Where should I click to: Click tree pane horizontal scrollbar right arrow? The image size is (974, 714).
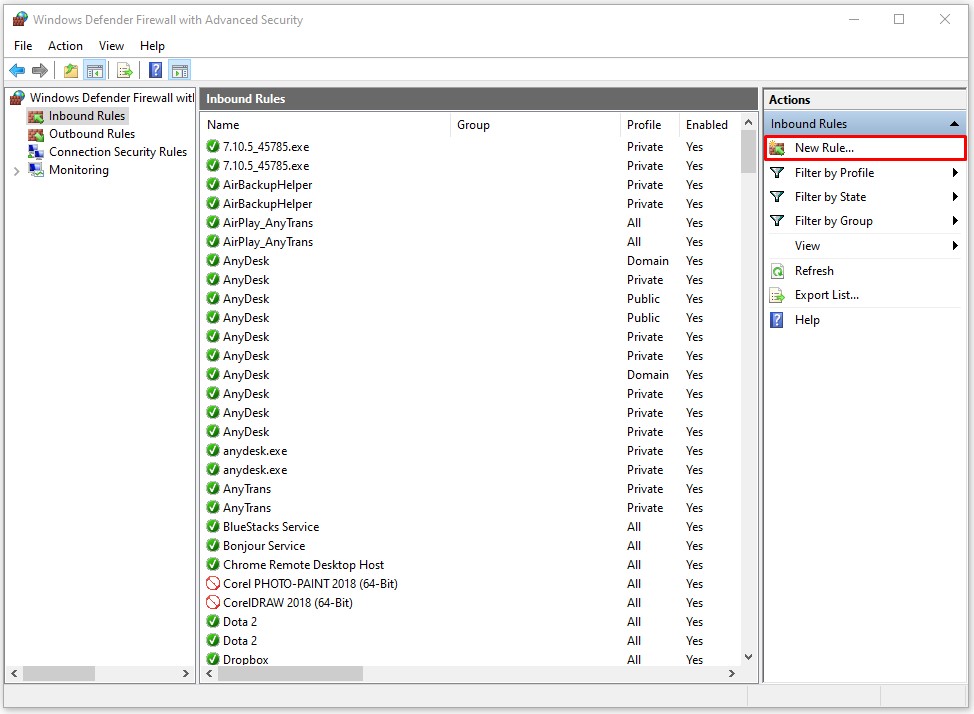click(x=185, y=673)
